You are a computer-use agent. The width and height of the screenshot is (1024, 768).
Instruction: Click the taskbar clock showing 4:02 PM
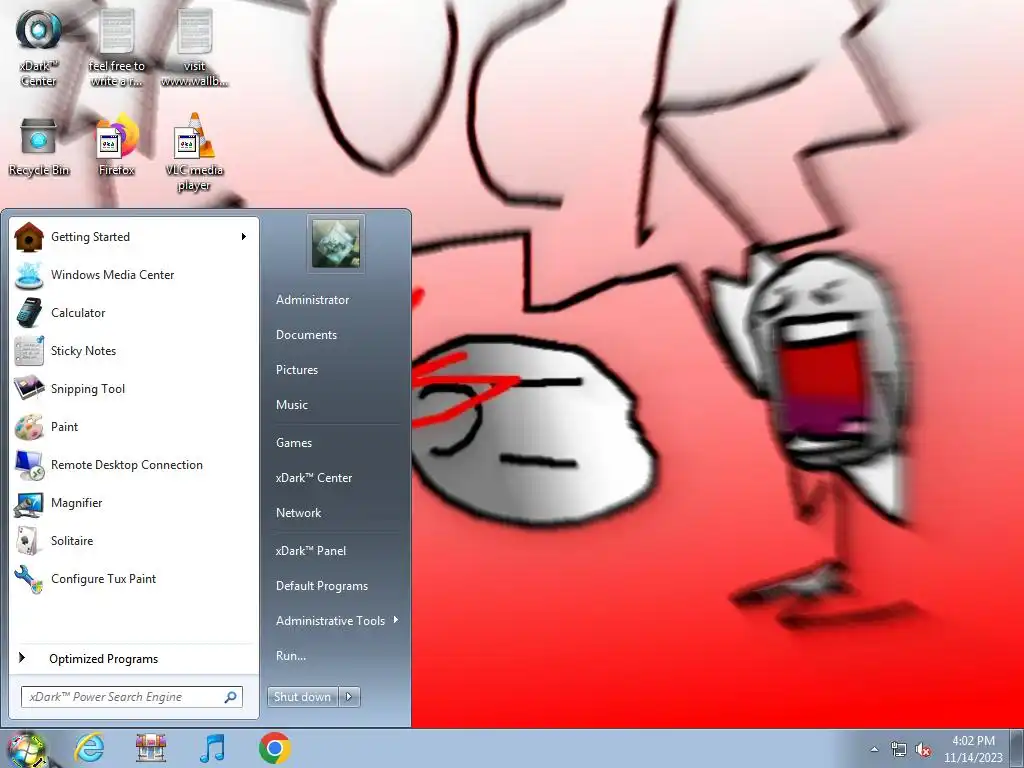tap(973, 749)
